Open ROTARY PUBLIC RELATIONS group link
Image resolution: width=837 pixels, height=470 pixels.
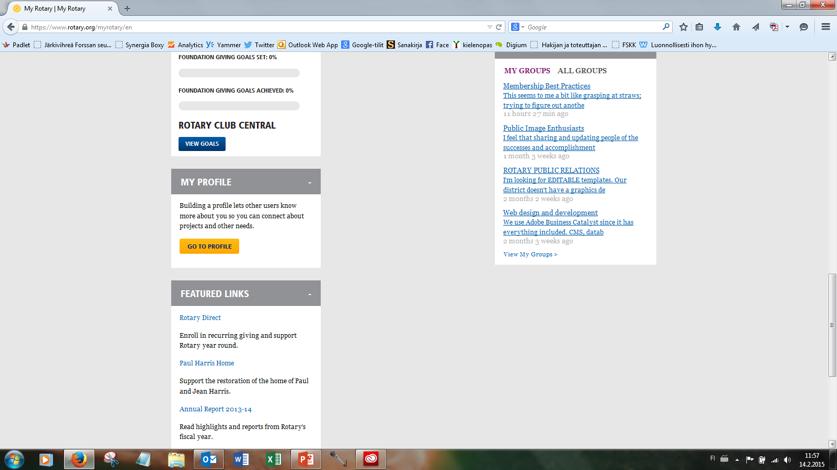[x=551, y=170]
